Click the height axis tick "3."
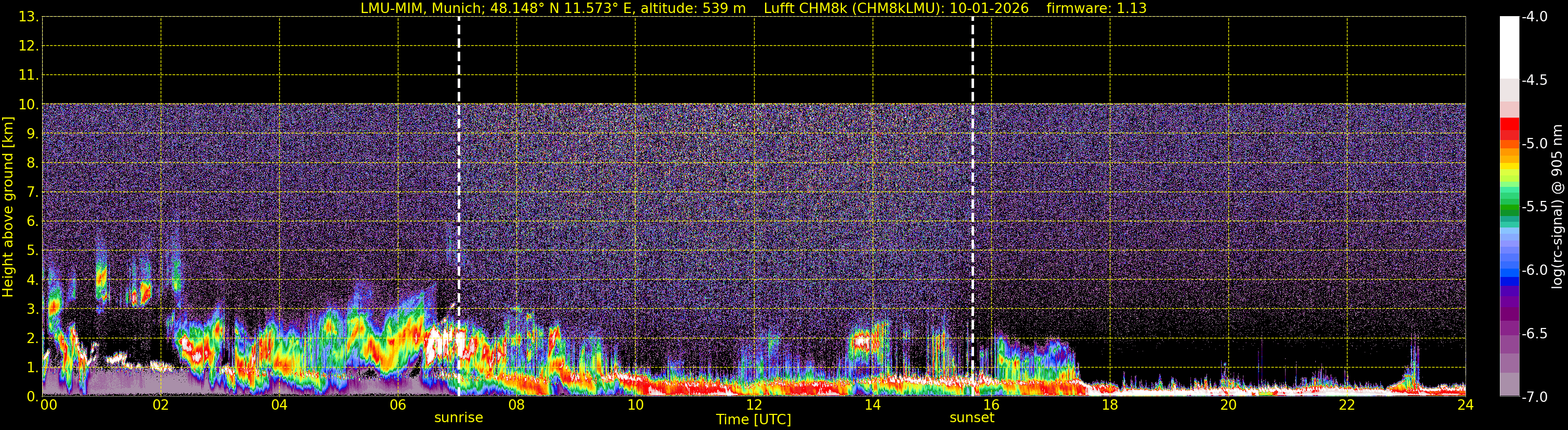 pyautogui.click(x=32, y=309)
